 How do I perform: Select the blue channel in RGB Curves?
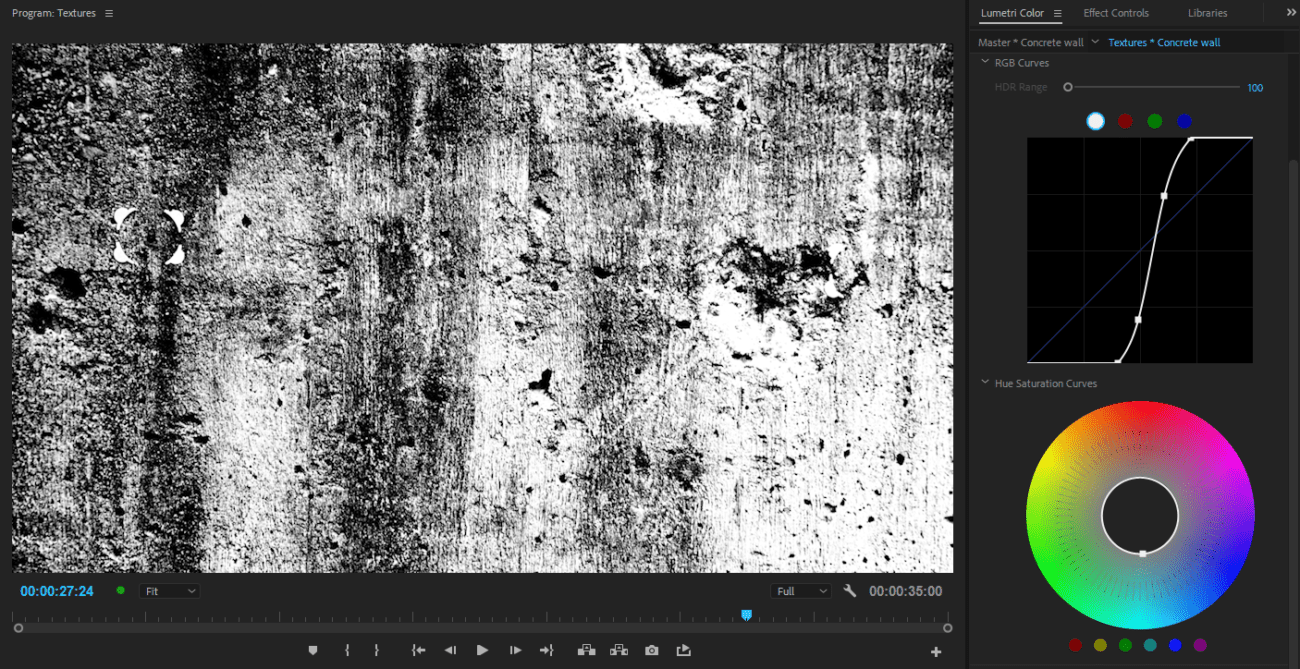pos(1184,120)
